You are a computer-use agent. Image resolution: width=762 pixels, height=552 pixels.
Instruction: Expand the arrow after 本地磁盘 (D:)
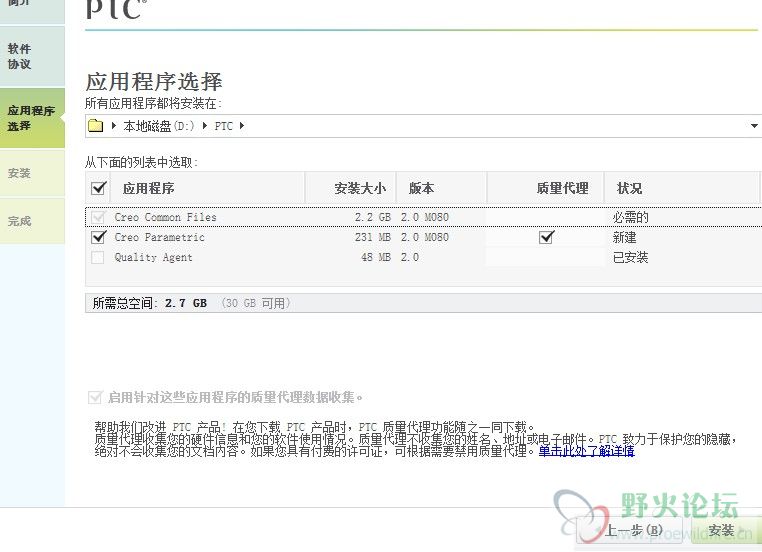tap(205, 126)
